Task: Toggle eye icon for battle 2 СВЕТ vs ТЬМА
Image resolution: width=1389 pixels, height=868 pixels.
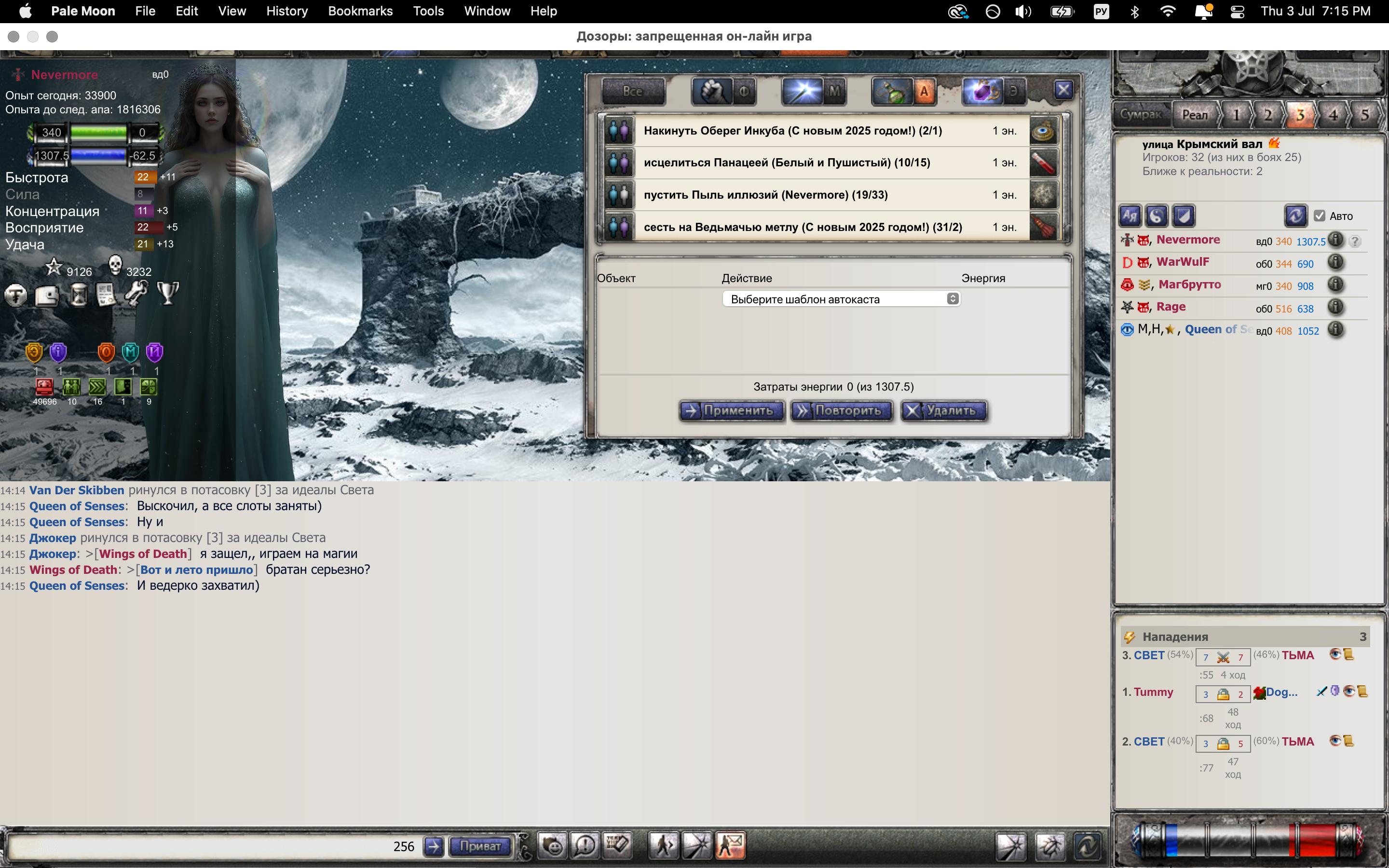Action: click(x=1335, y=741)
